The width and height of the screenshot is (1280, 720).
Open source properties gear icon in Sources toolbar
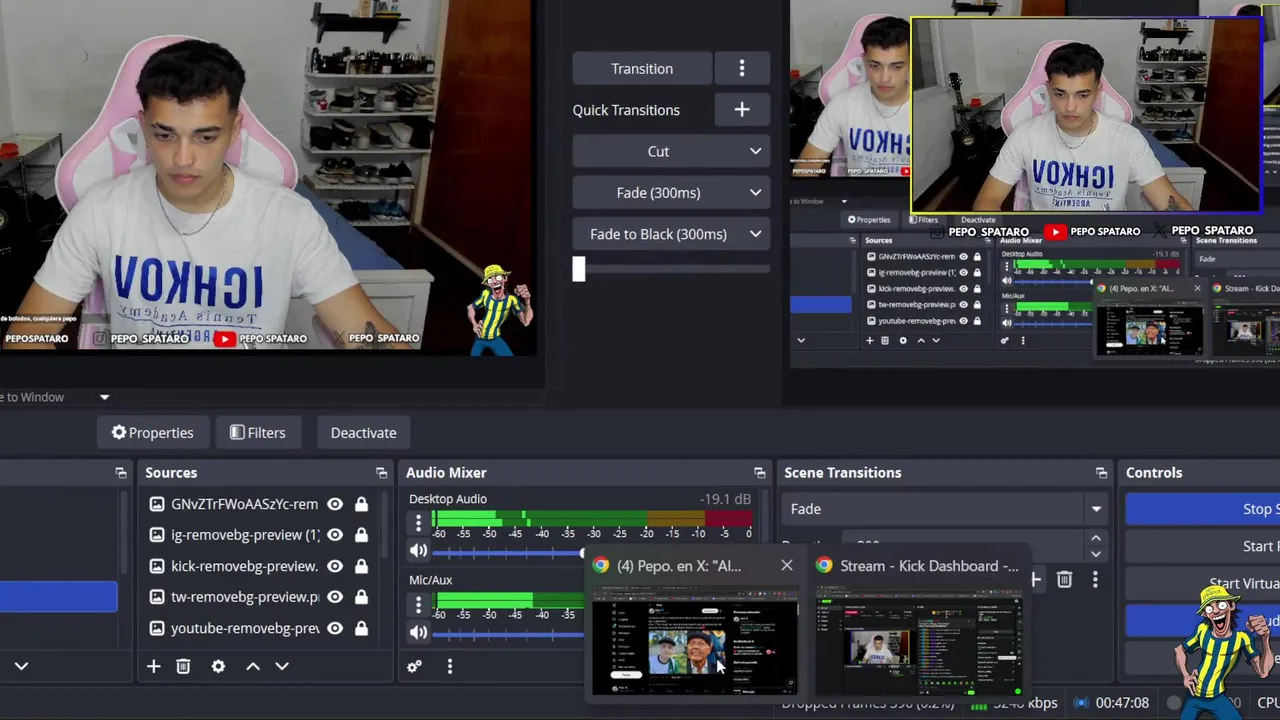click(x=218, y=666)
